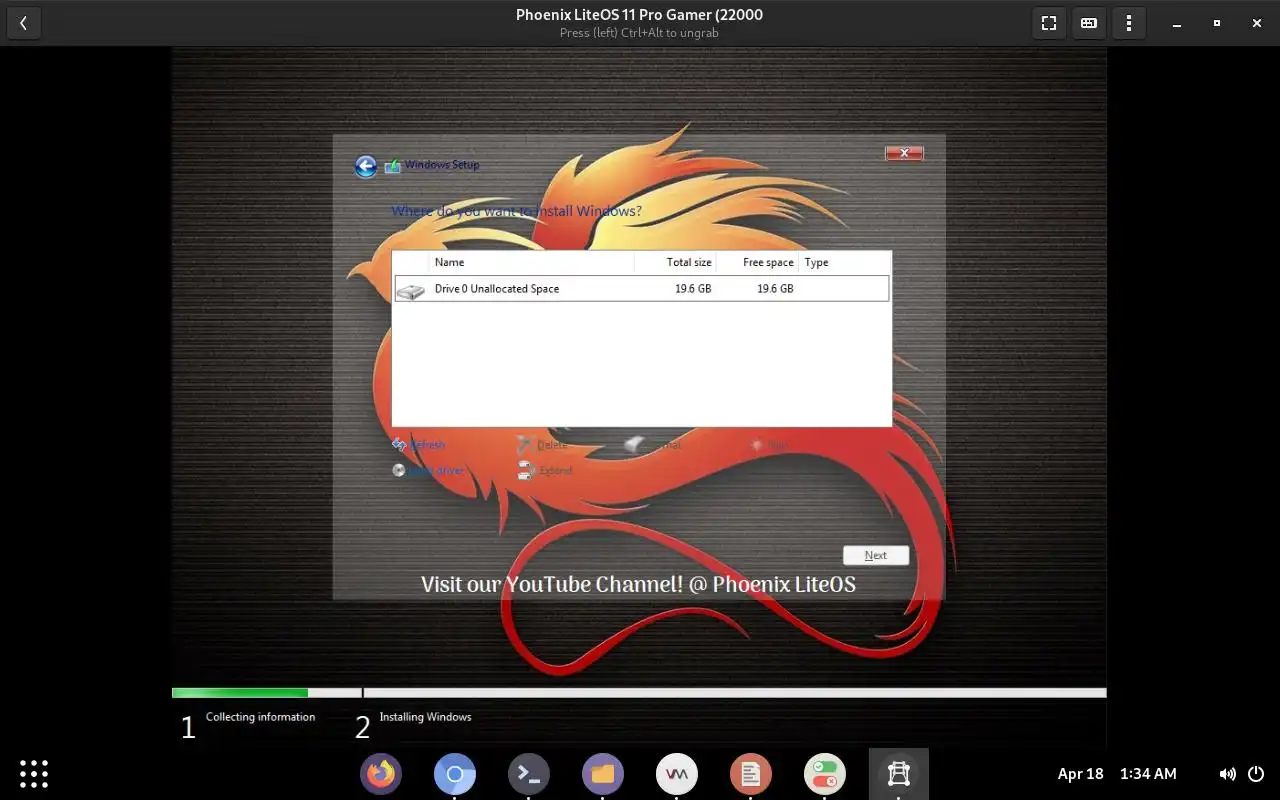Click the "Installing Windows" step label
Image resolution: width=1280 pixels, height=800 pixels.
425,717
